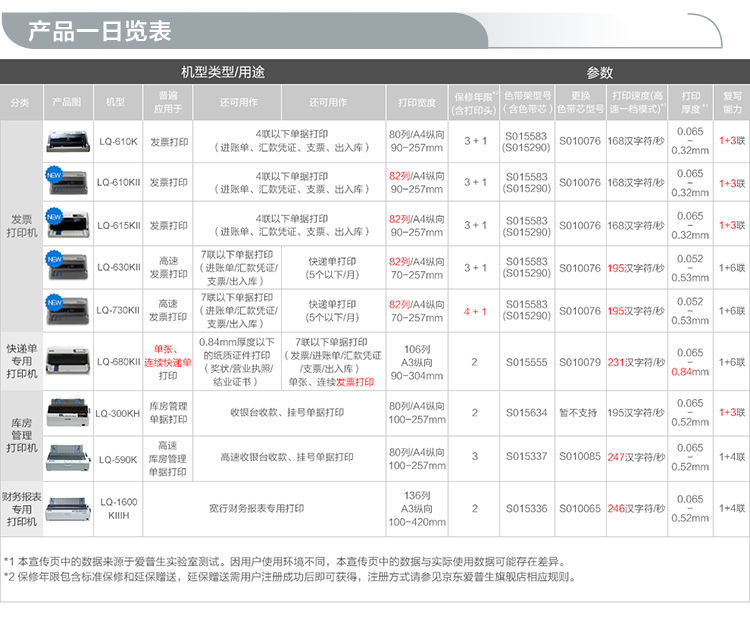The width and height of the screenshot is (750, 619).
Task: Click the 复写能力 column header
Action: click(732, 102)
